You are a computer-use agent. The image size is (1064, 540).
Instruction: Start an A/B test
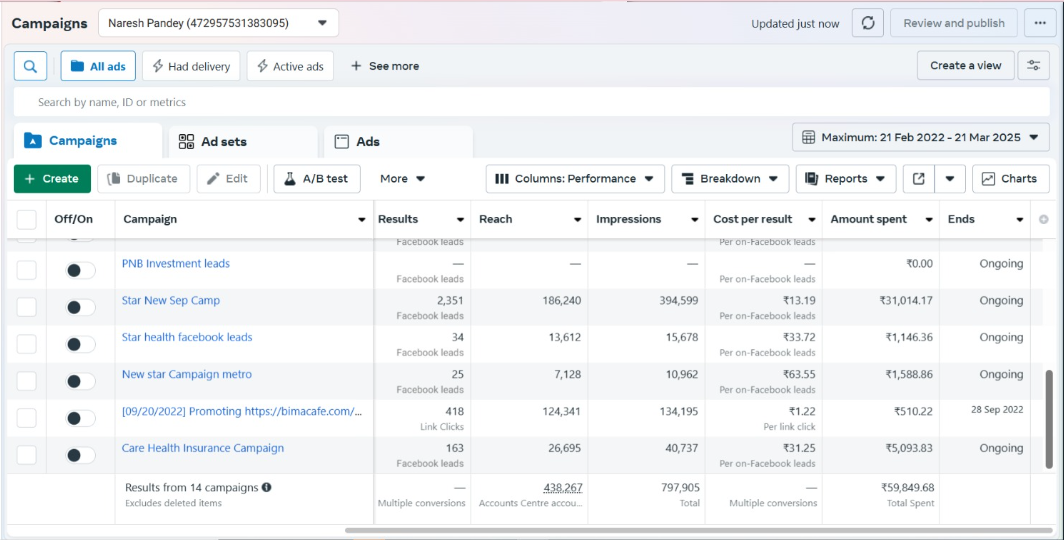(x=316, y=179)
